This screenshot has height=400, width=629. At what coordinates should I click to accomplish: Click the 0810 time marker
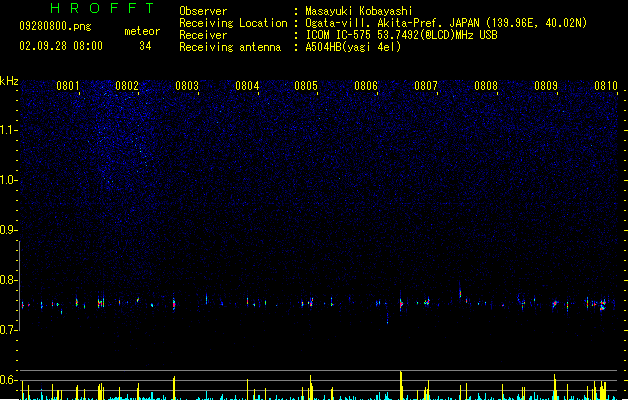coord(606,86)
